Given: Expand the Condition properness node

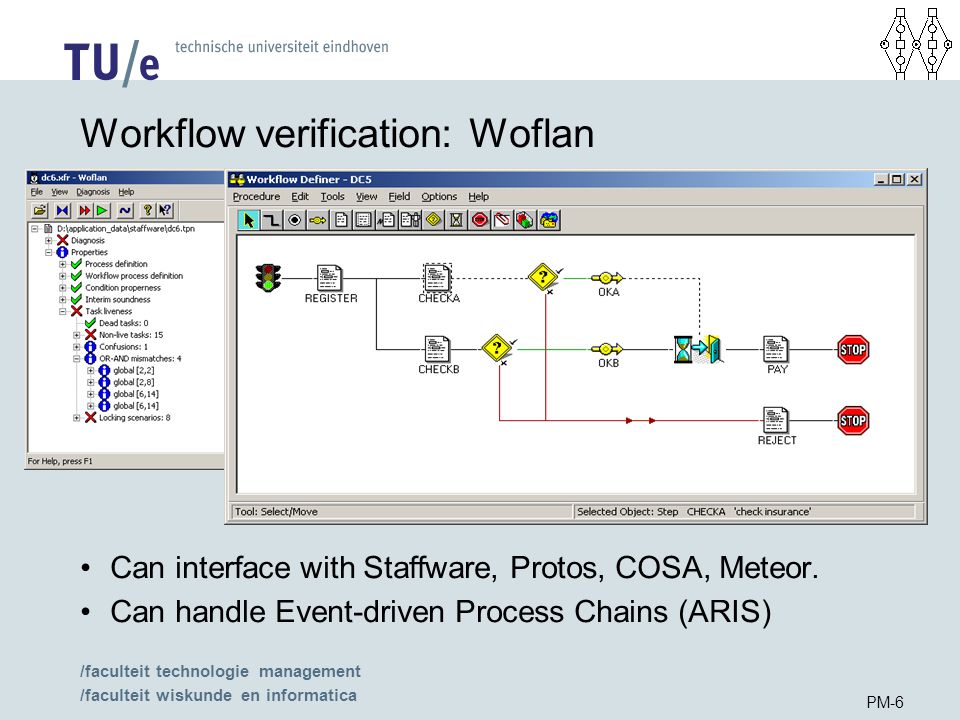Looking at the screenshot, I should (62, 288).
